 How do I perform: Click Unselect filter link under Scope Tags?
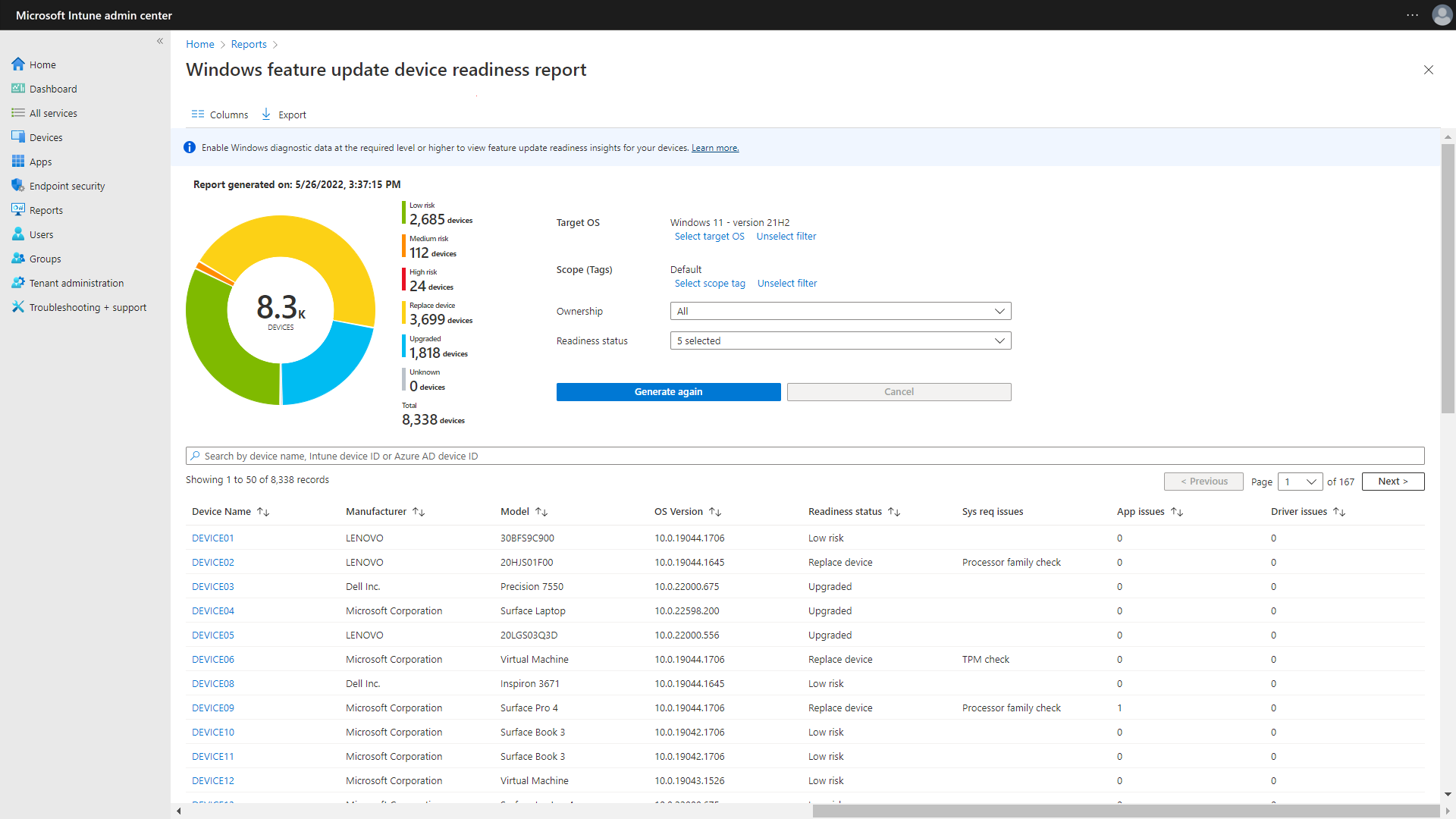(x=786, y=283)
